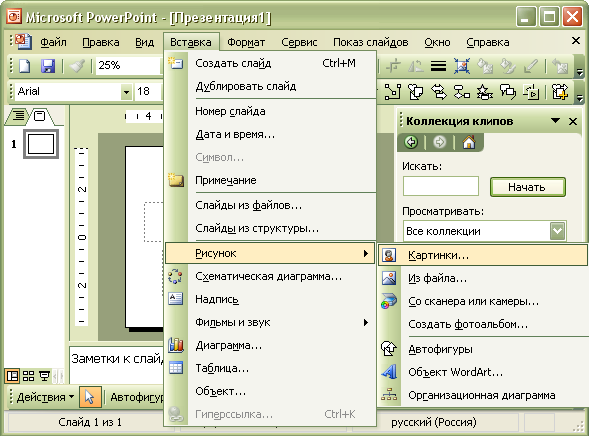Select Со сканера или камеры option

pyautogui.click(x=483, y=301)
